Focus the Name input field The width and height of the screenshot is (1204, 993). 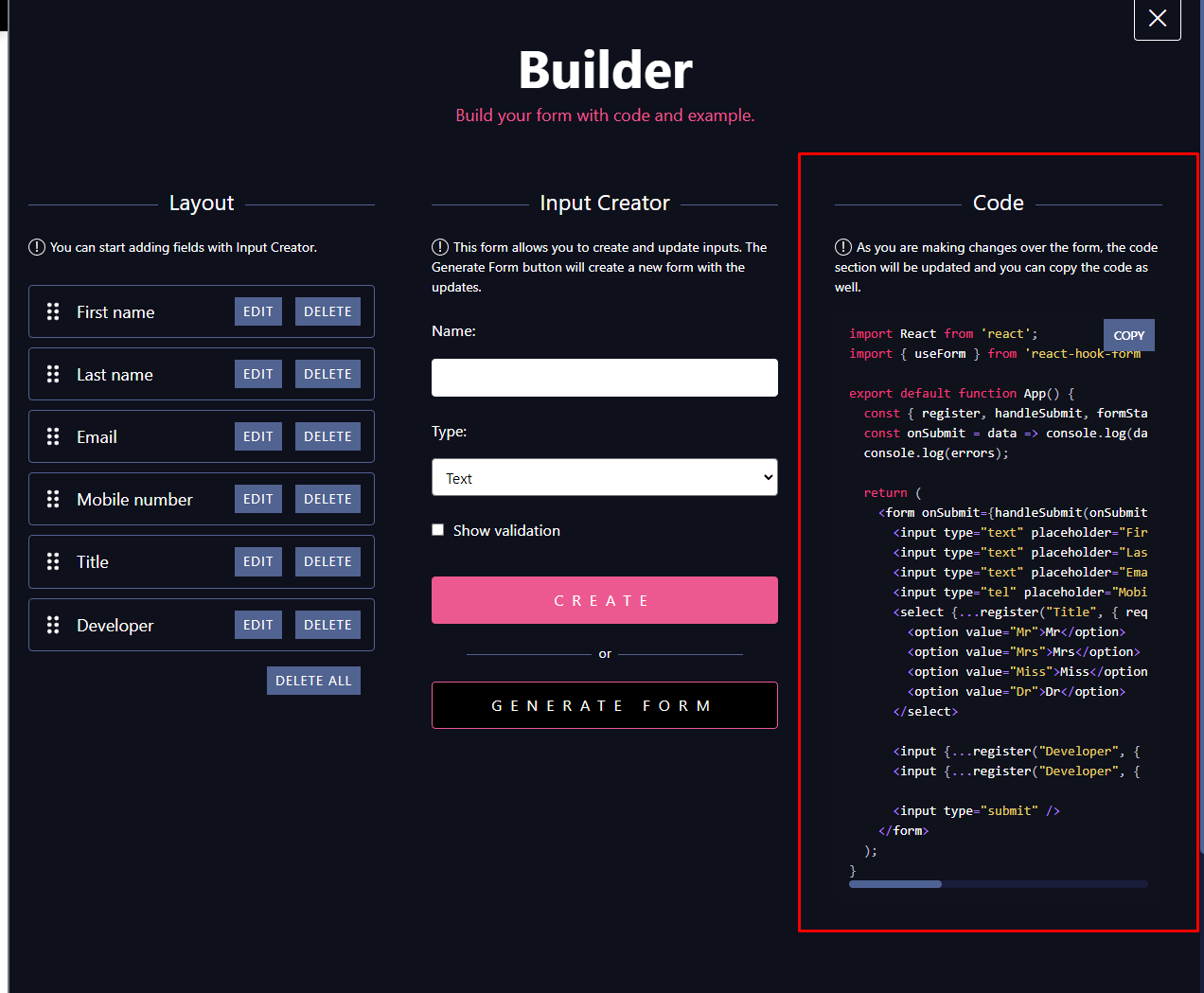click(x=605, y=378)
